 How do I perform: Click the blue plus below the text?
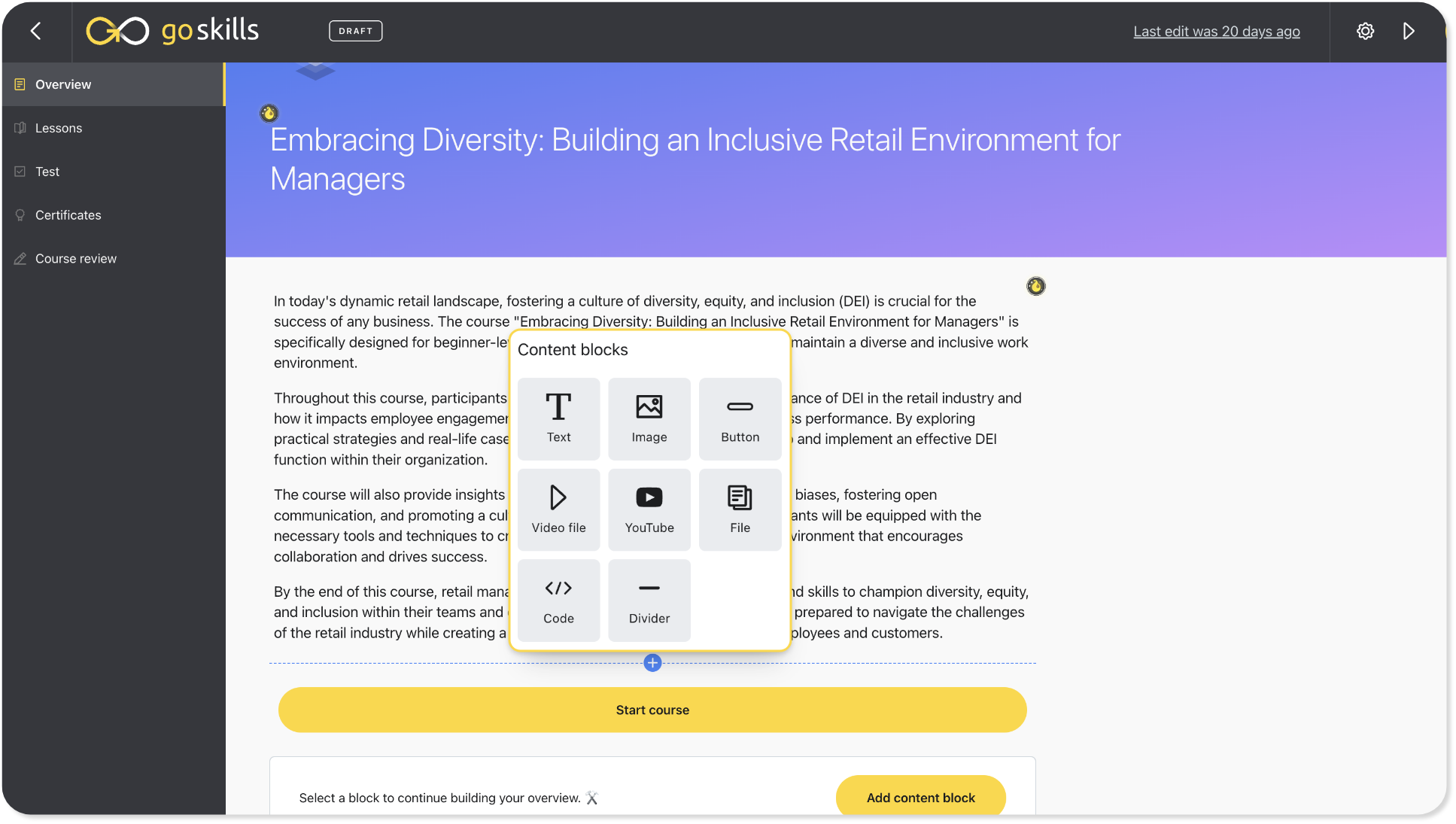point(652,663)
